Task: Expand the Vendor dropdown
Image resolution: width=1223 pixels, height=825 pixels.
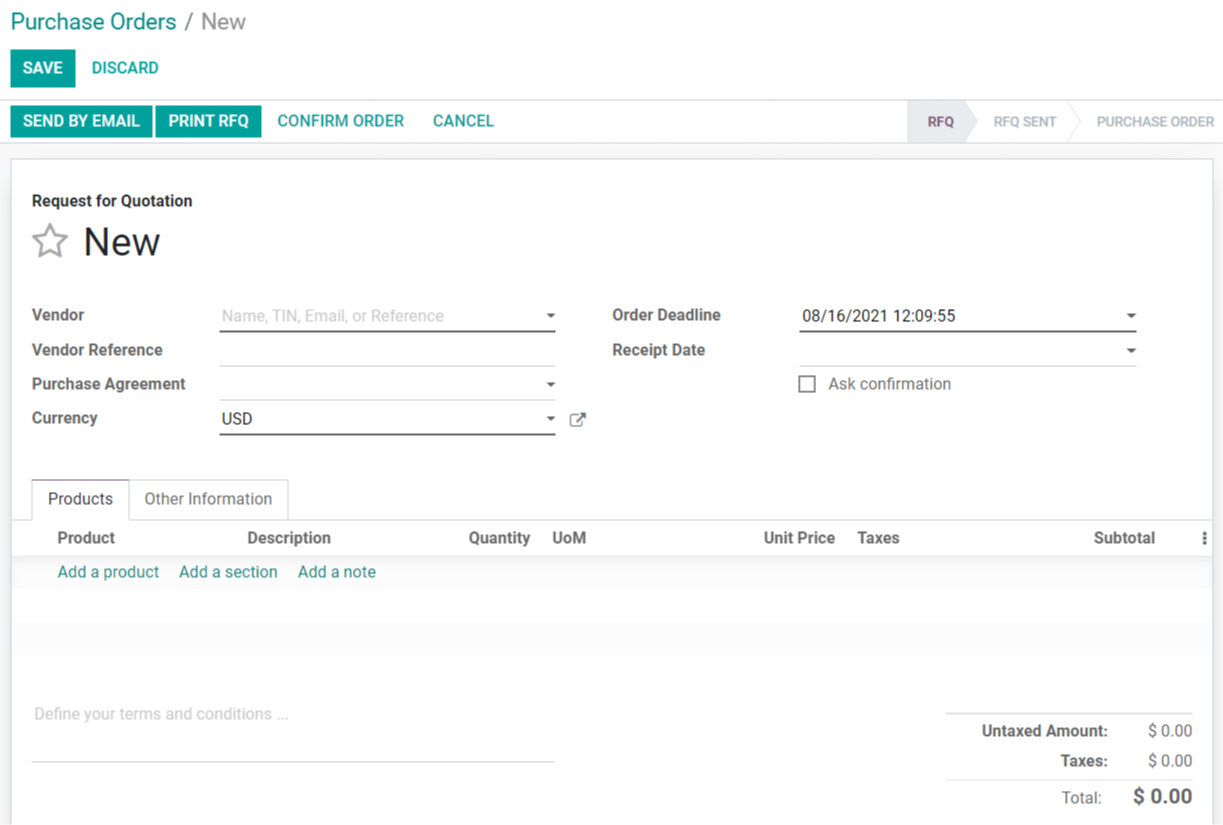Action: click(550, 316)
